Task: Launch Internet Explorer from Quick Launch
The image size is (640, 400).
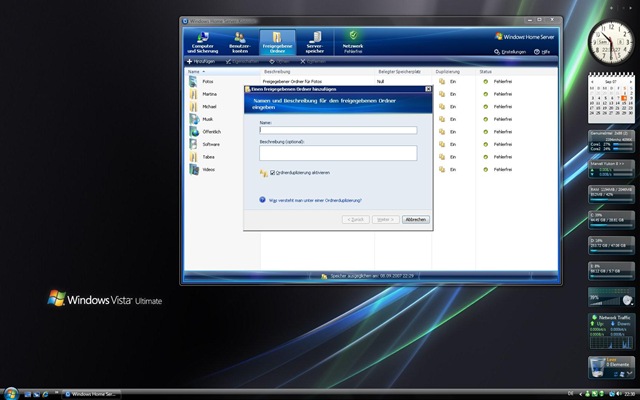Action: (x=45, y=394)
